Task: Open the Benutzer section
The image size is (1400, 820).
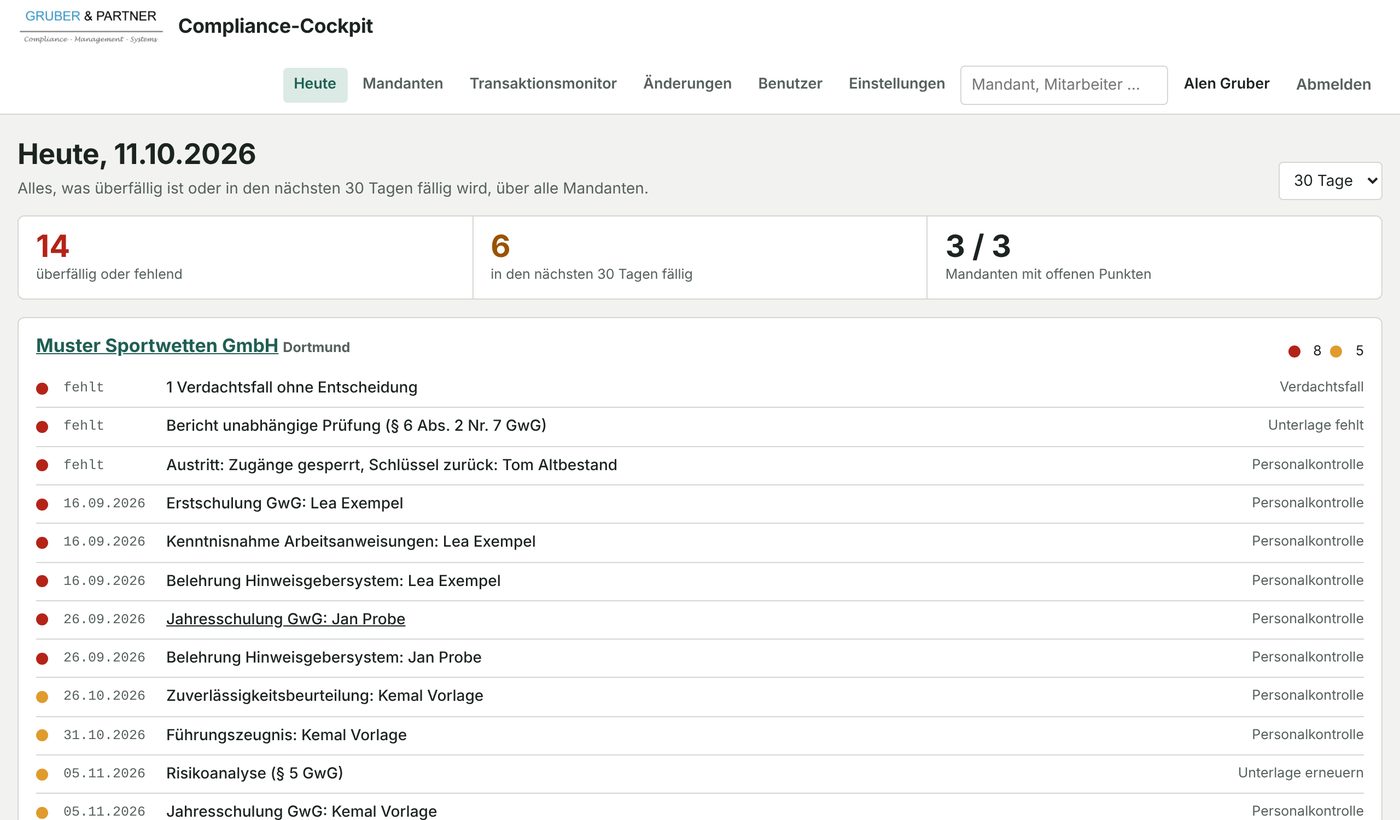Action: 790,84
